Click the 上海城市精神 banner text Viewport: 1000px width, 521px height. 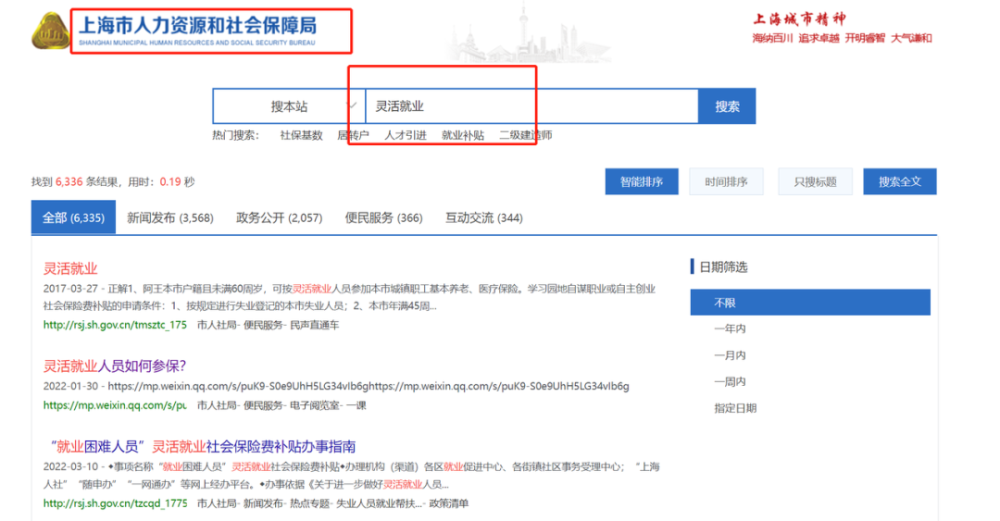[799, 19]
